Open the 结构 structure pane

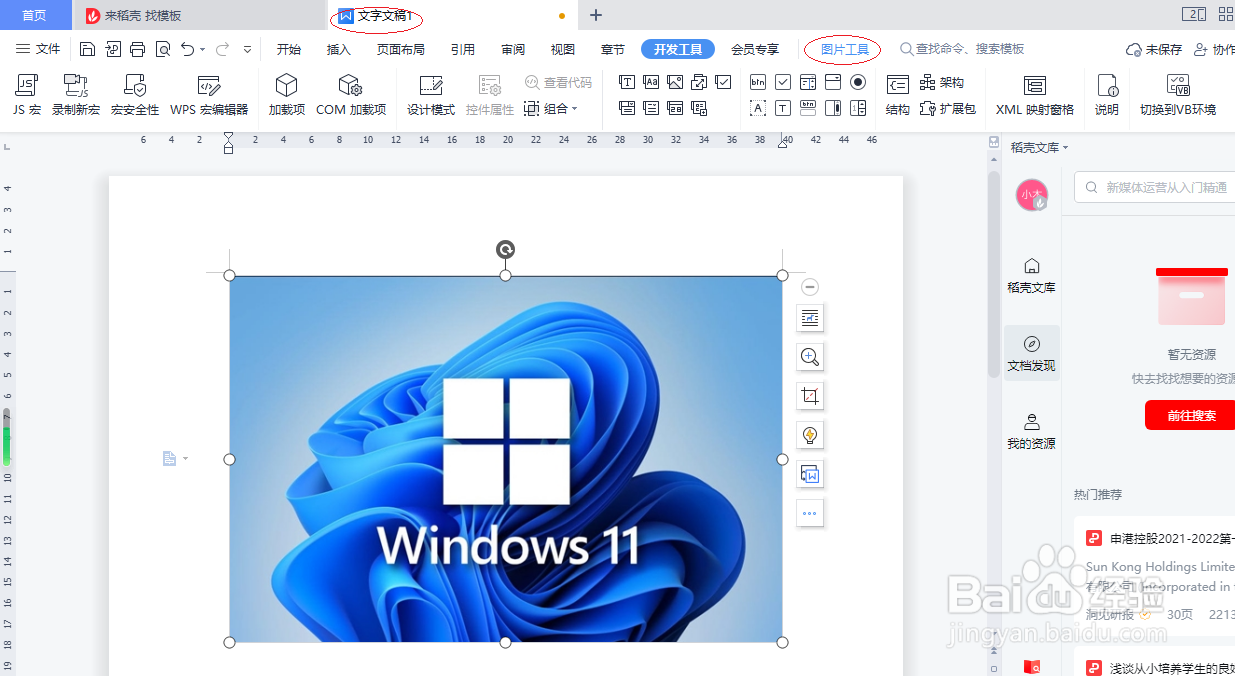click(898, 96)
